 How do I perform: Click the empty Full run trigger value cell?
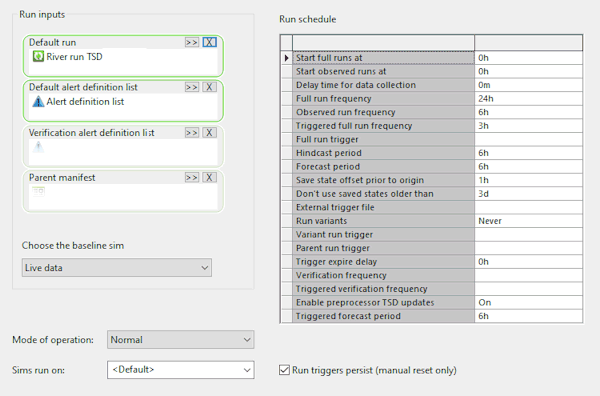point(528,139)
